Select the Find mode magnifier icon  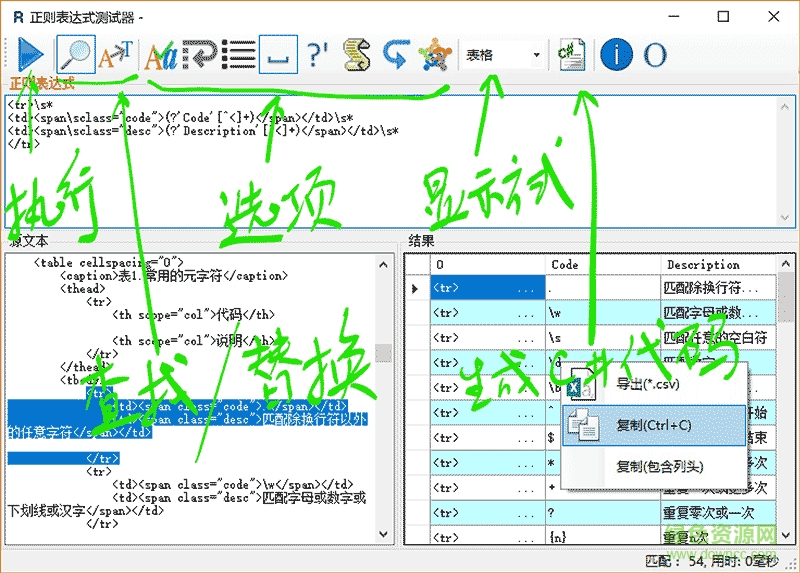click(x=76, y=54)
